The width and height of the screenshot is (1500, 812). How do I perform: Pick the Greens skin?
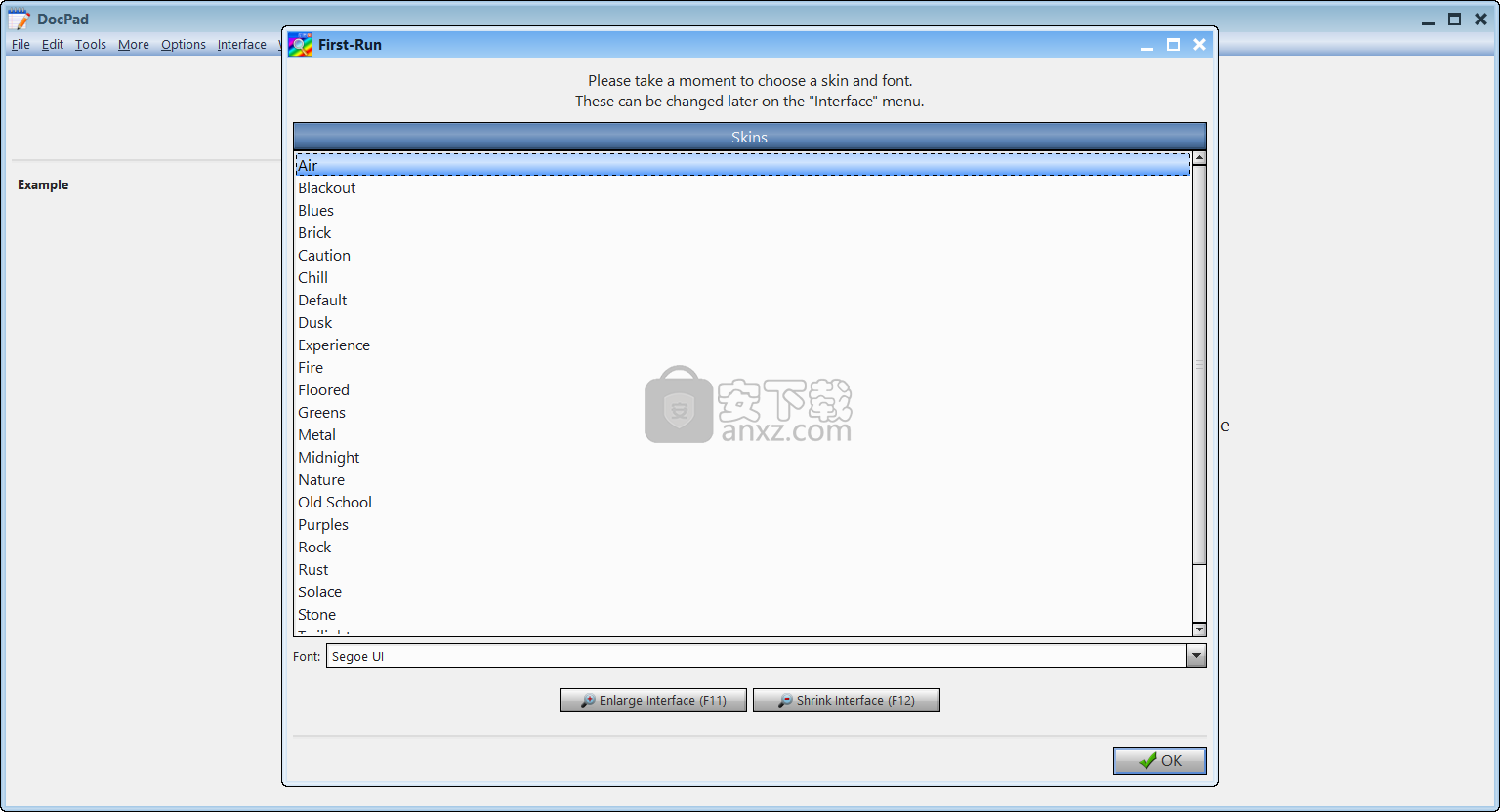[x=742, y=412]
